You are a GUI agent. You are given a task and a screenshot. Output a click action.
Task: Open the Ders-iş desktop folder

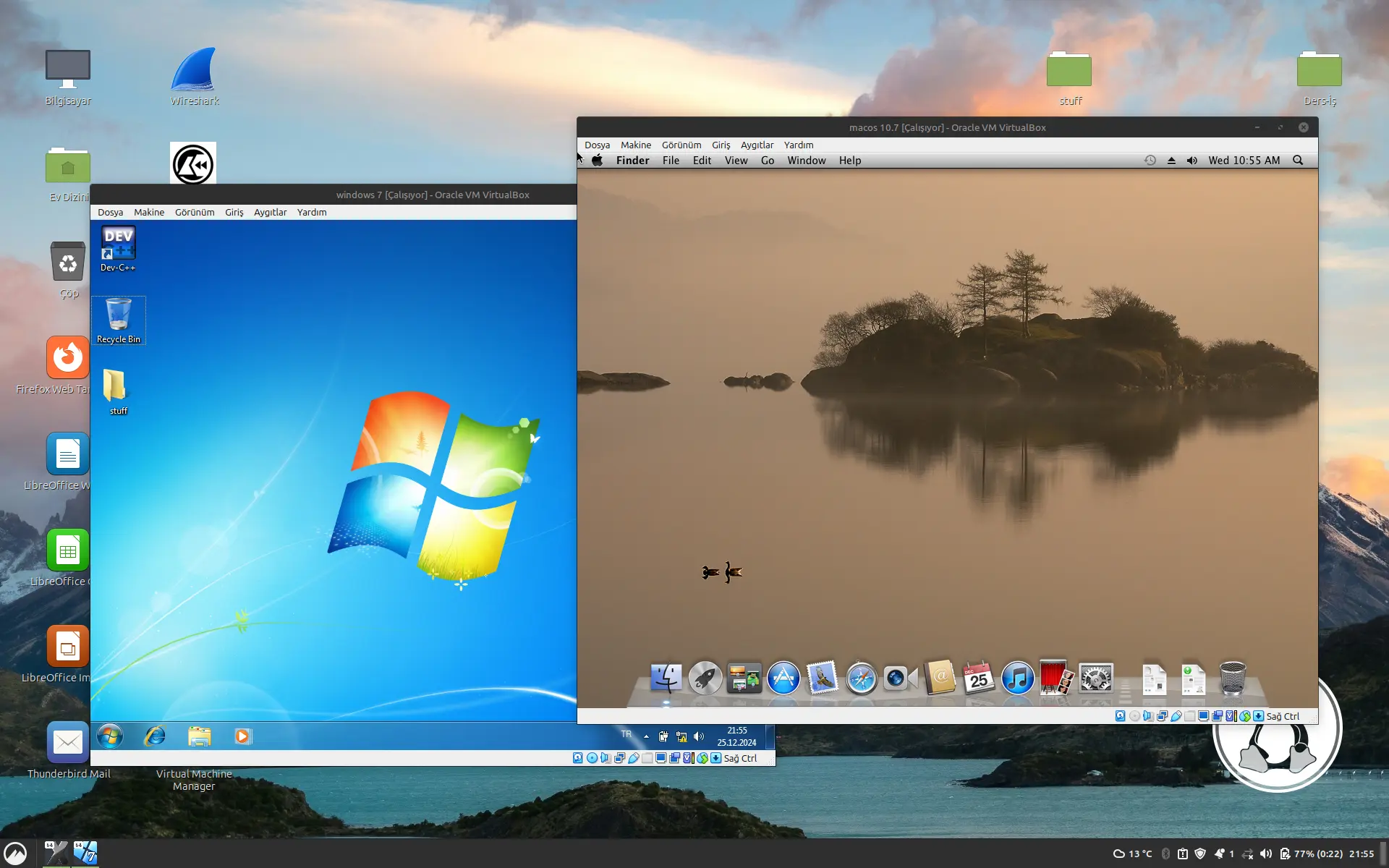1319,78
